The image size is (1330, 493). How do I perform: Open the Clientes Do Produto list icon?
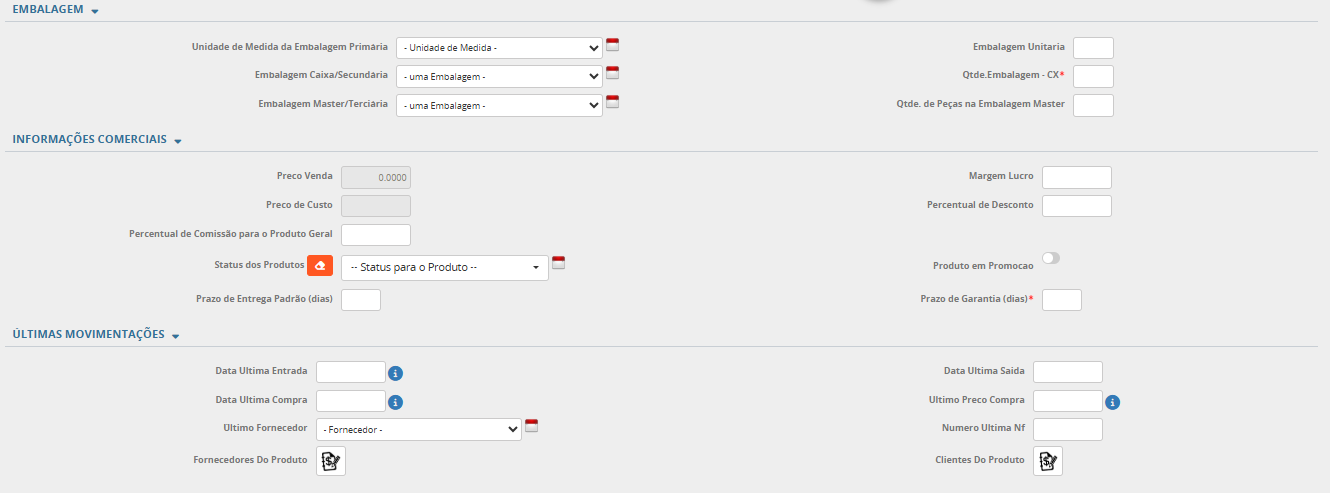[x=1048, y=461]
